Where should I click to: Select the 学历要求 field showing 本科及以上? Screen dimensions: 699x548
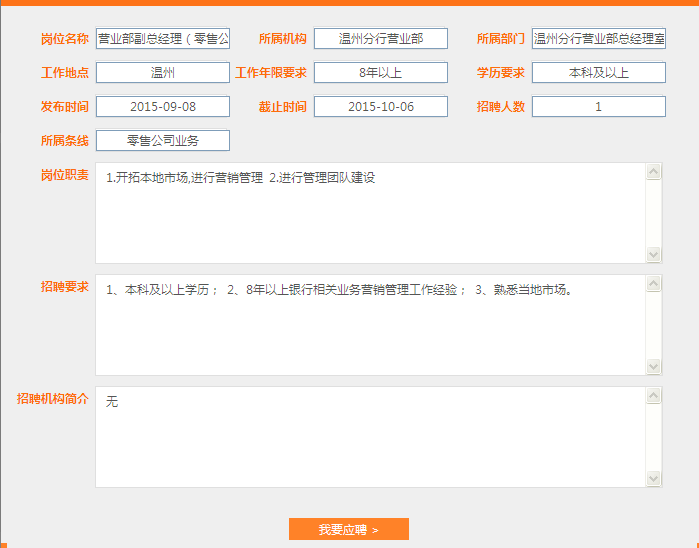598,73
